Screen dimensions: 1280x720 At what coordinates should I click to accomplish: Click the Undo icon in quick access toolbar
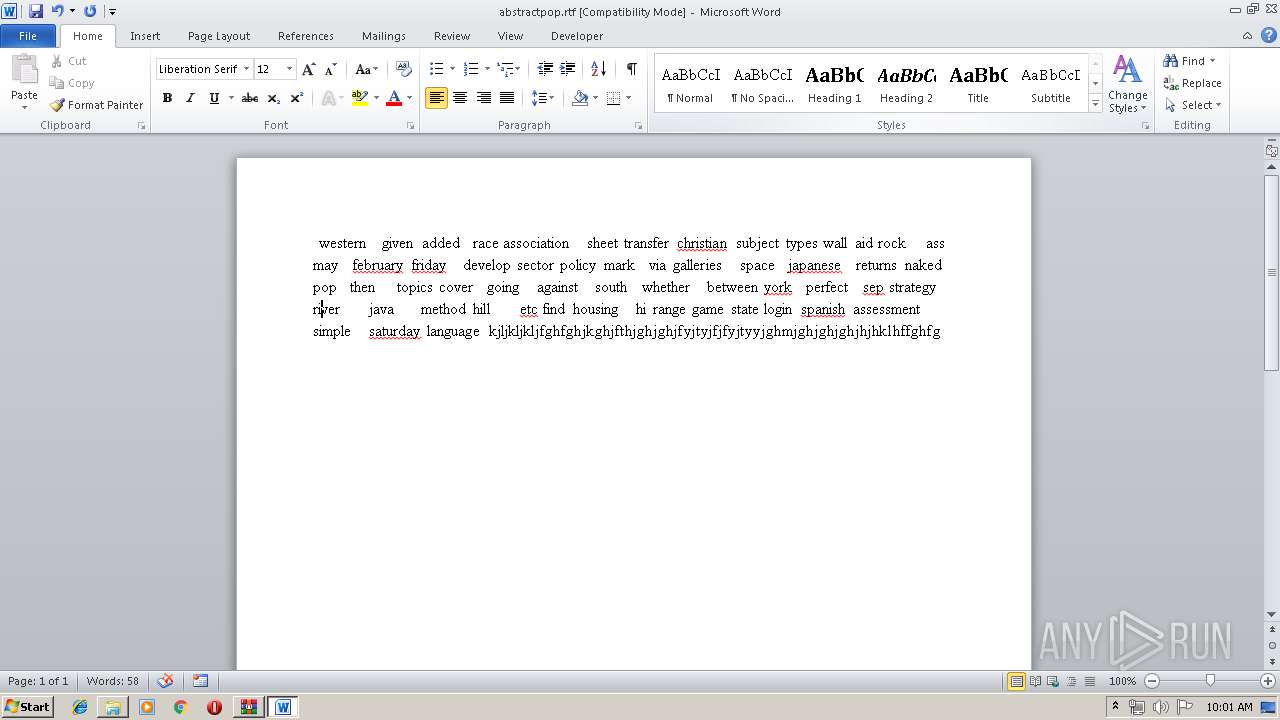click(x=57, y=11)
